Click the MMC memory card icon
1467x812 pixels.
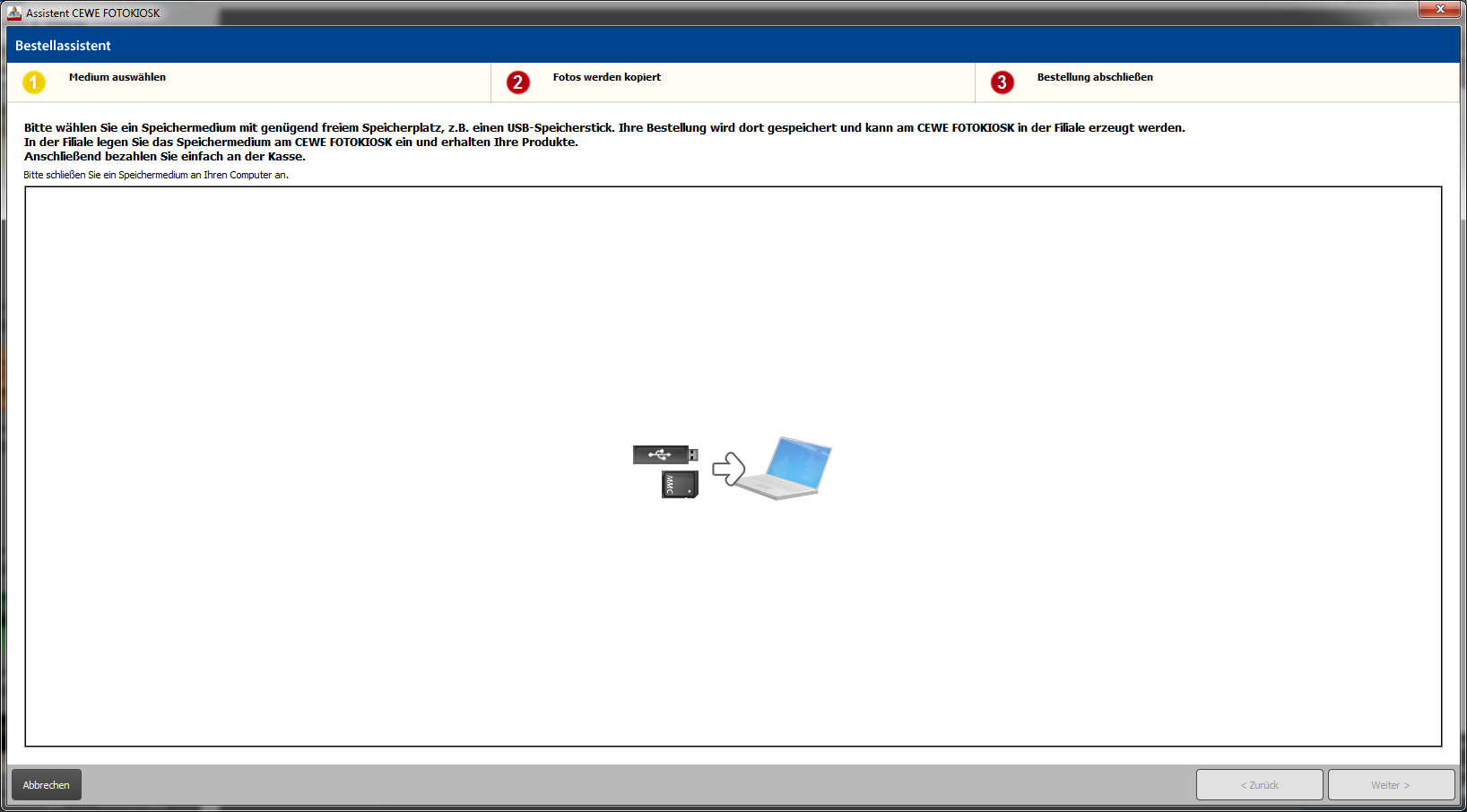[680, 484]
